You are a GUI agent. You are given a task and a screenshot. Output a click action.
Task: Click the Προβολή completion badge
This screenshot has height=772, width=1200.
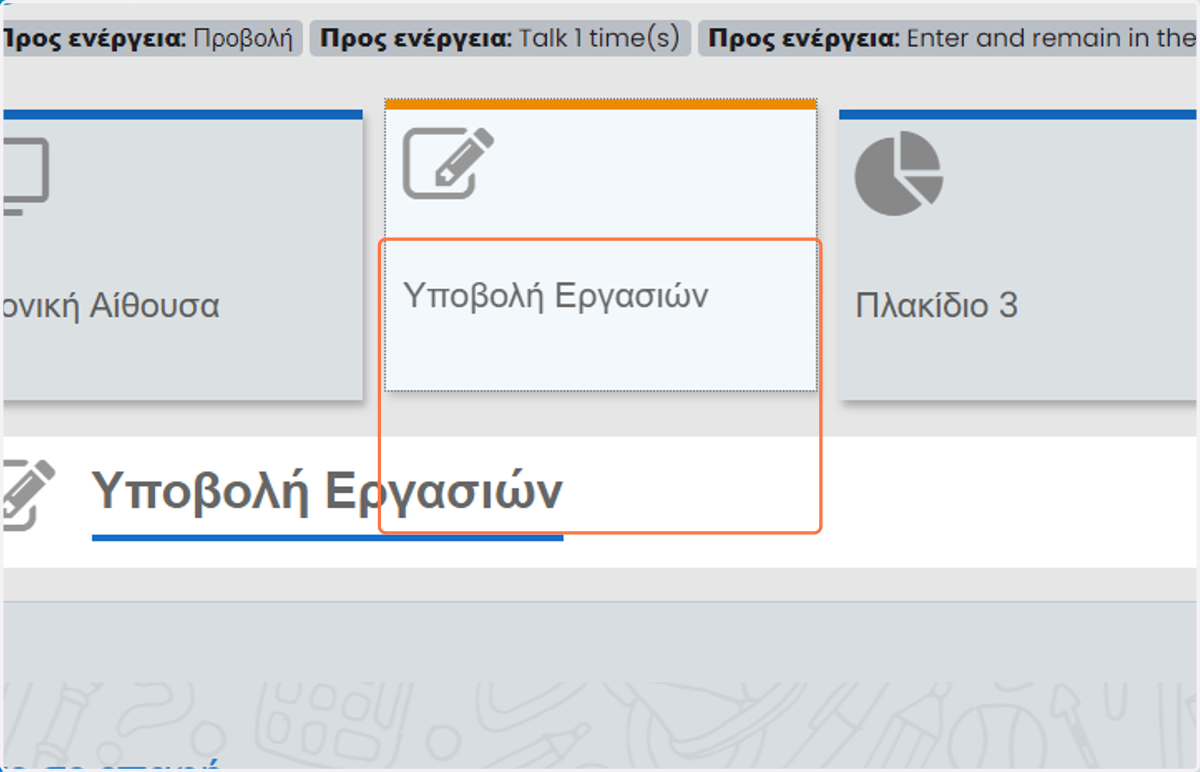151,38
